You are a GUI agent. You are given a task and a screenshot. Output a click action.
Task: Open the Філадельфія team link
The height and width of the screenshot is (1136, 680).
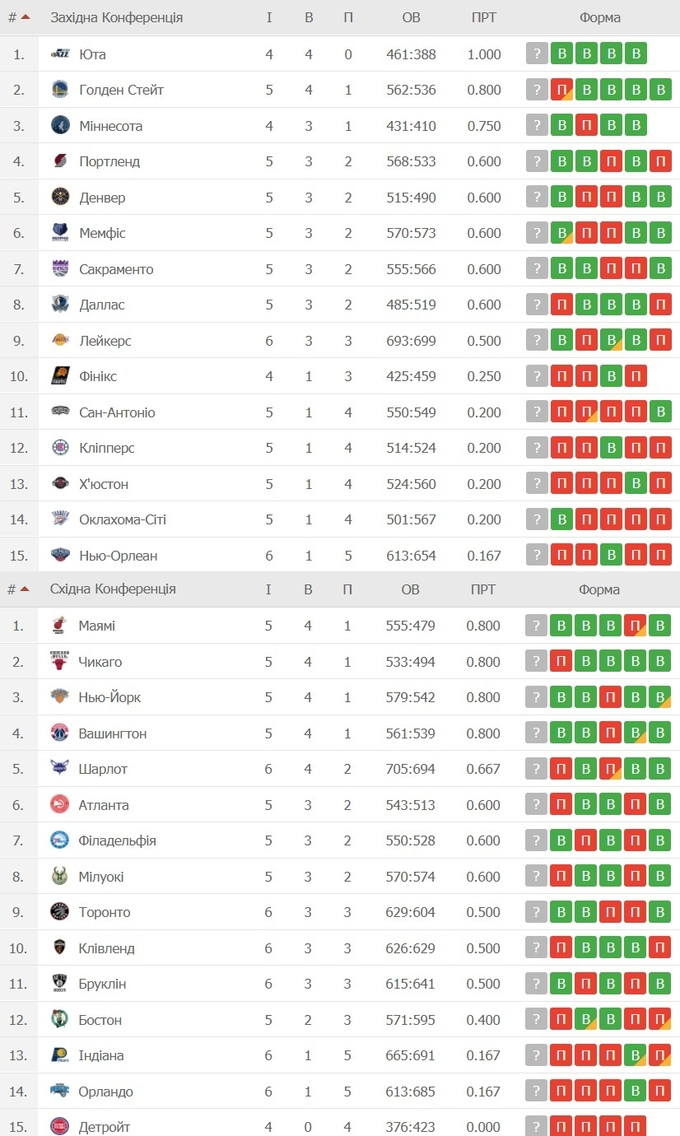click(x=117, y=841)
